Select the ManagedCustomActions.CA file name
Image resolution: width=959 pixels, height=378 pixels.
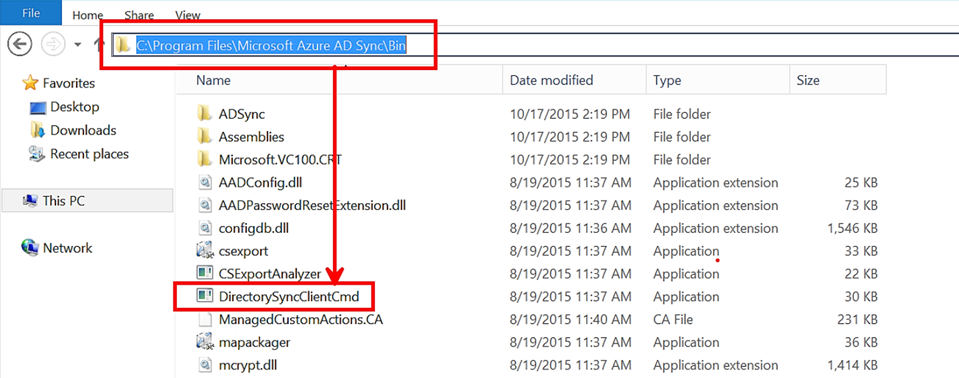(300, 319)
